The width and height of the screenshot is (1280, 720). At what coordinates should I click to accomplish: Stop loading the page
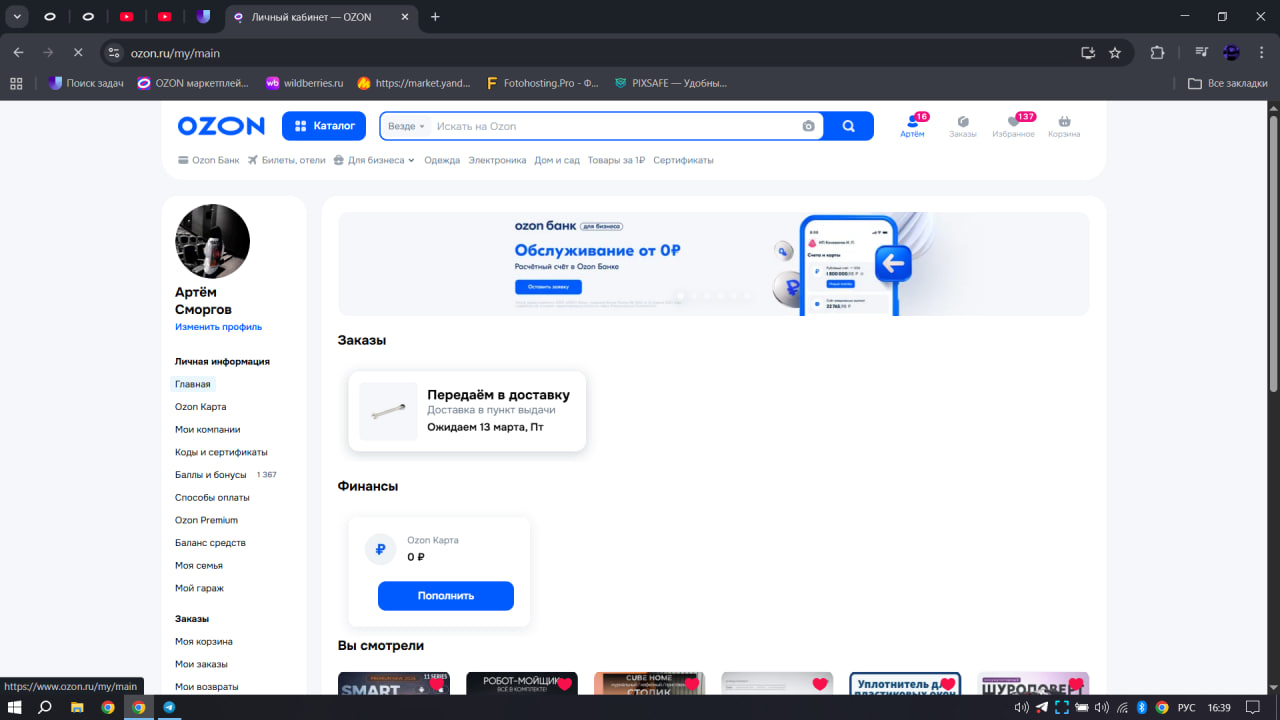[x=77, y=53]
